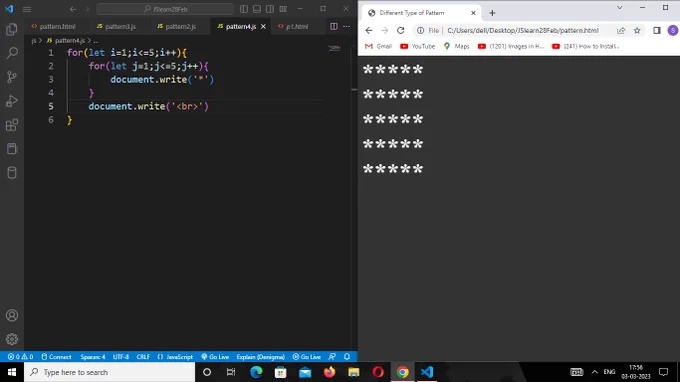This screenshot has width=680, height=382.
Task: Toggle the primary sidebar layout icon
Action: point(244,9)
